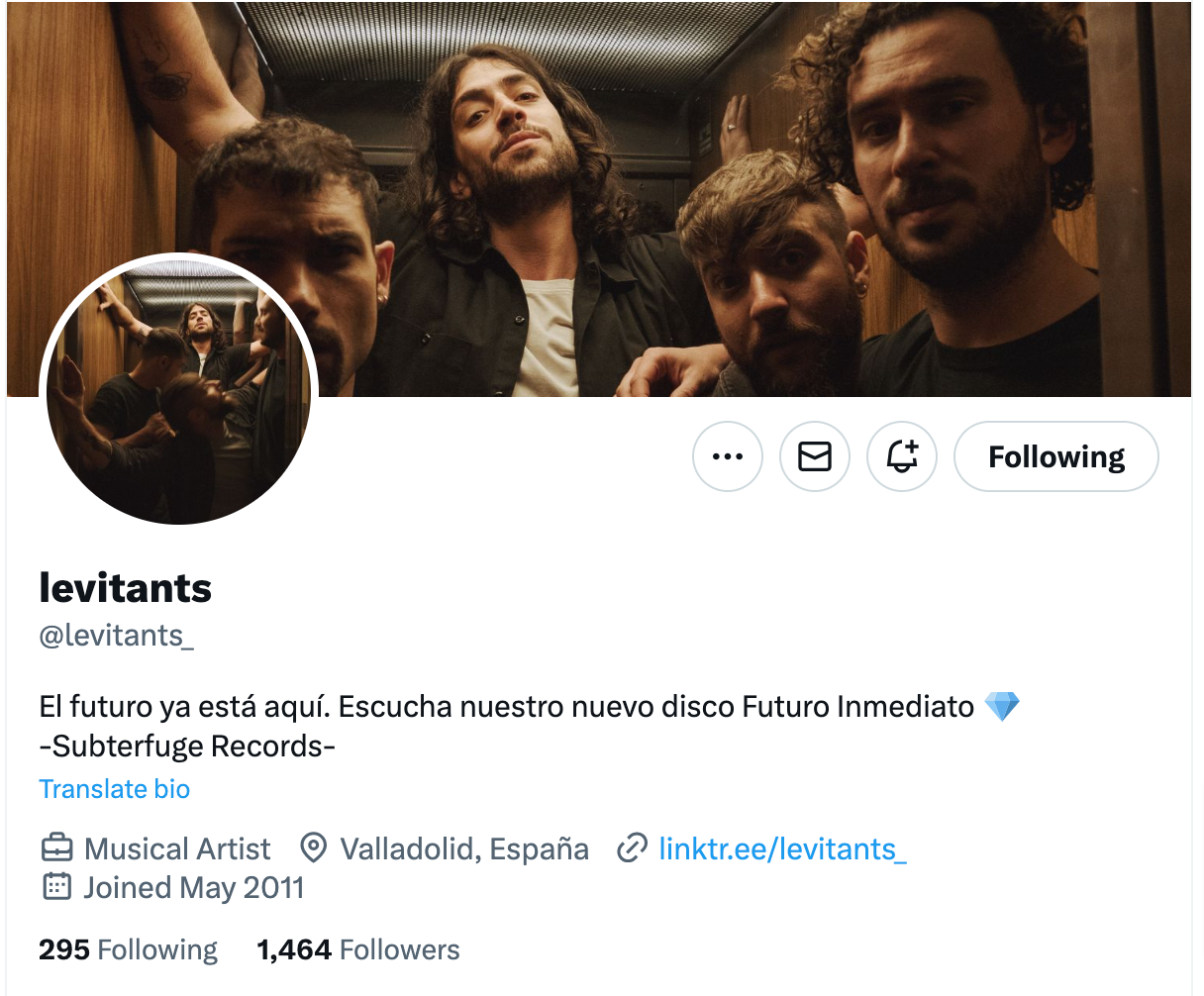Viewport: 1204px width, 996px height.
Task: Click the briefcase Musical Artist icon
Action: point(56,848)
